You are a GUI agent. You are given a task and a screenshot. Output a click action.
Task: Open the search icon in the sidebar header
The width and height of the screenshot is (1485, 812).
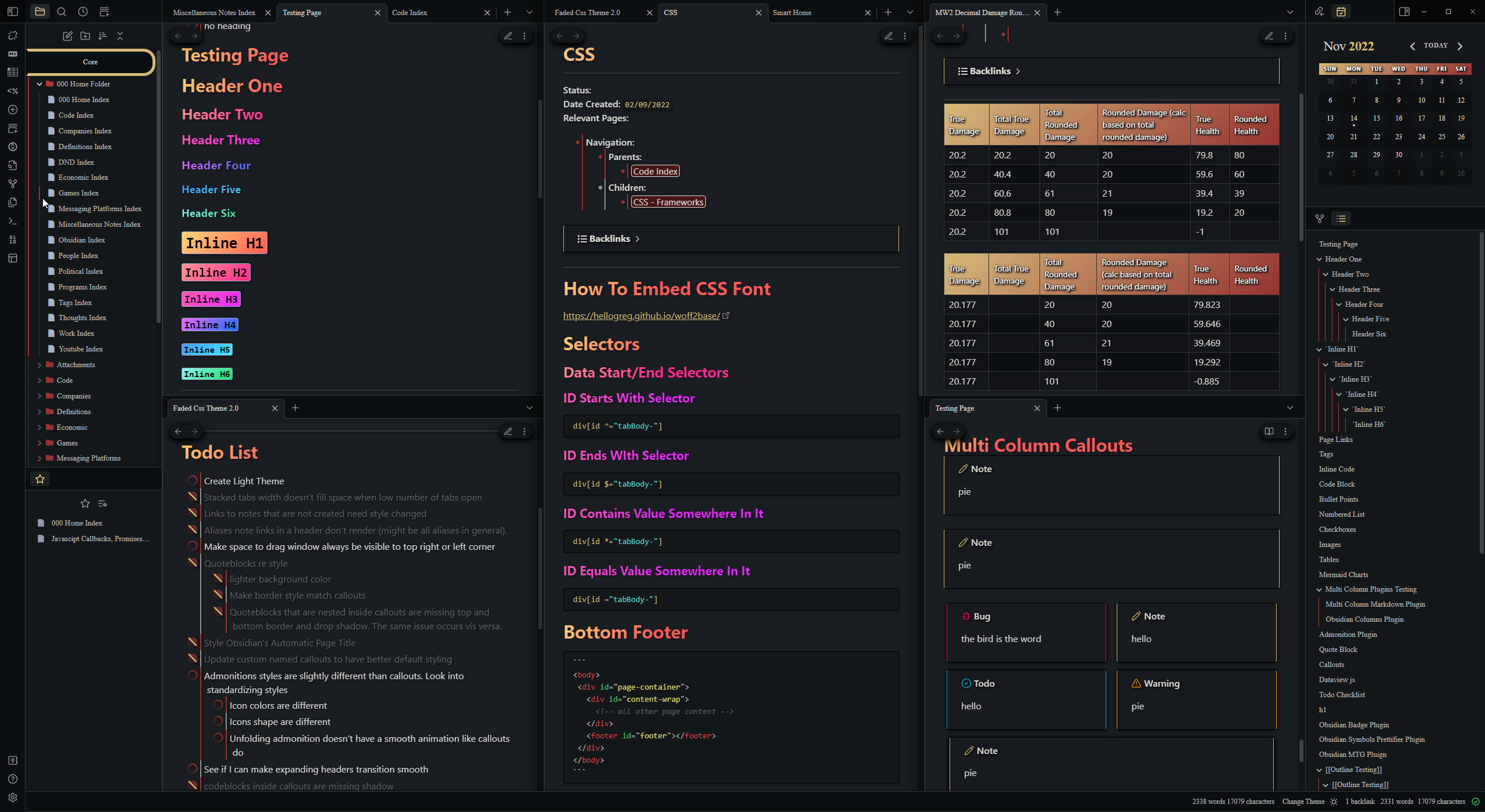61,12
